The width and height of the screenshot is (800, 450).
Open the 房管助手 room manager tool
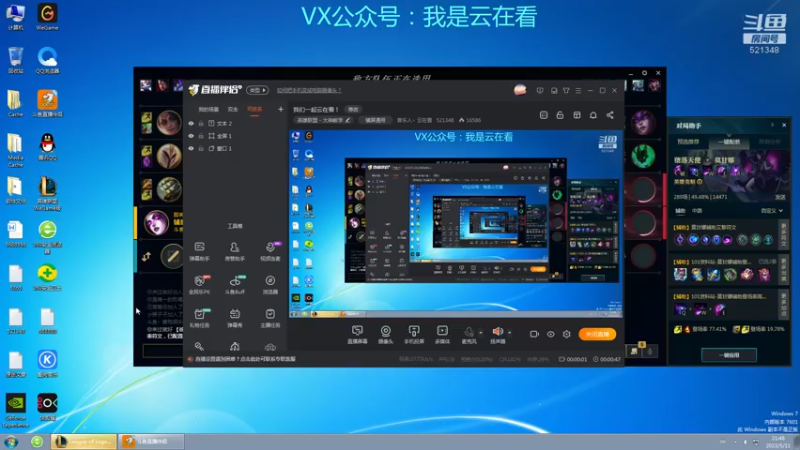pos(235,251)
